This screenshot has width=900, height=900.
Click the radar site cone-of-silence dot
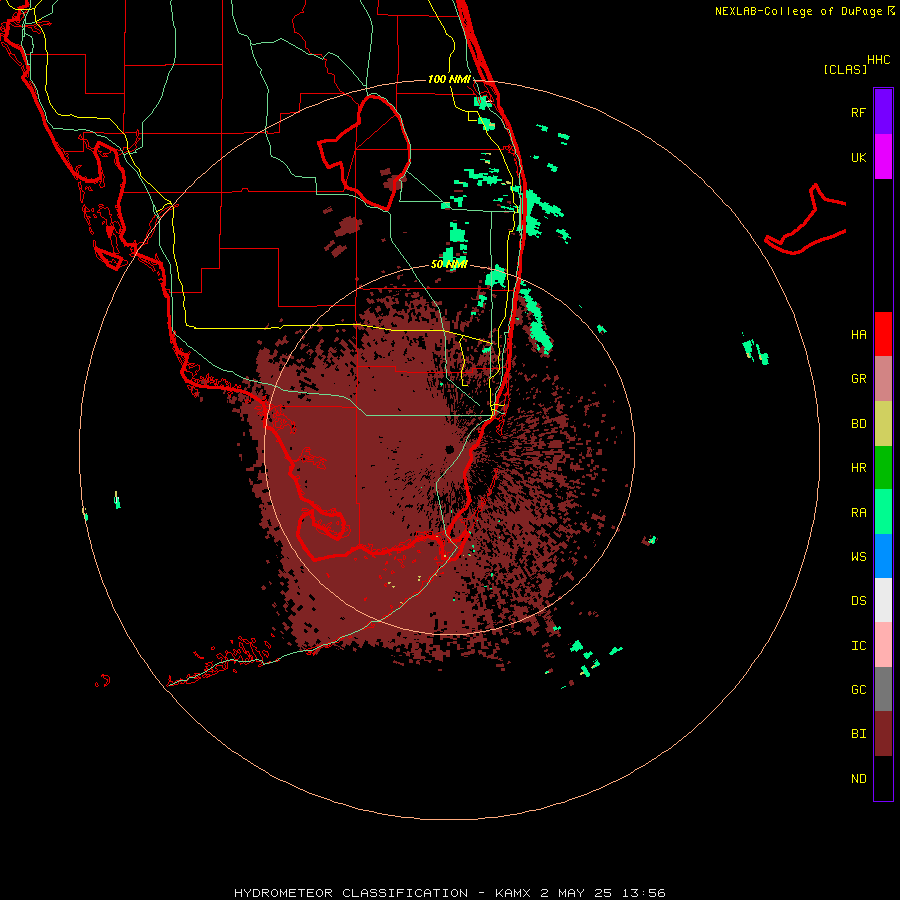click(x=449, y=449)
